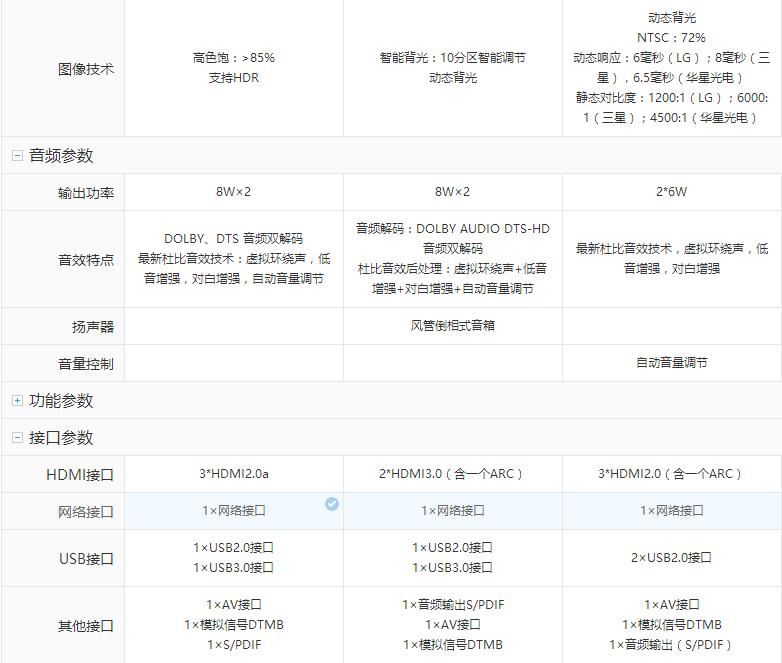Click 1×音频输出（S/PDIF）text in third column
The width and height of the screenshot is (782, 663).
click(671, 645)
